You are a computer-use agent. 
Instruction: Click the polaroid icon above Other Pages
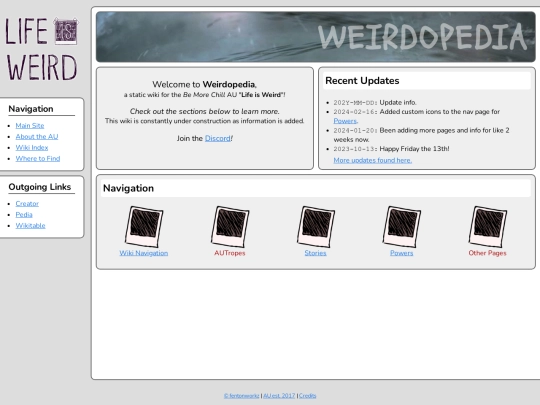487,227
